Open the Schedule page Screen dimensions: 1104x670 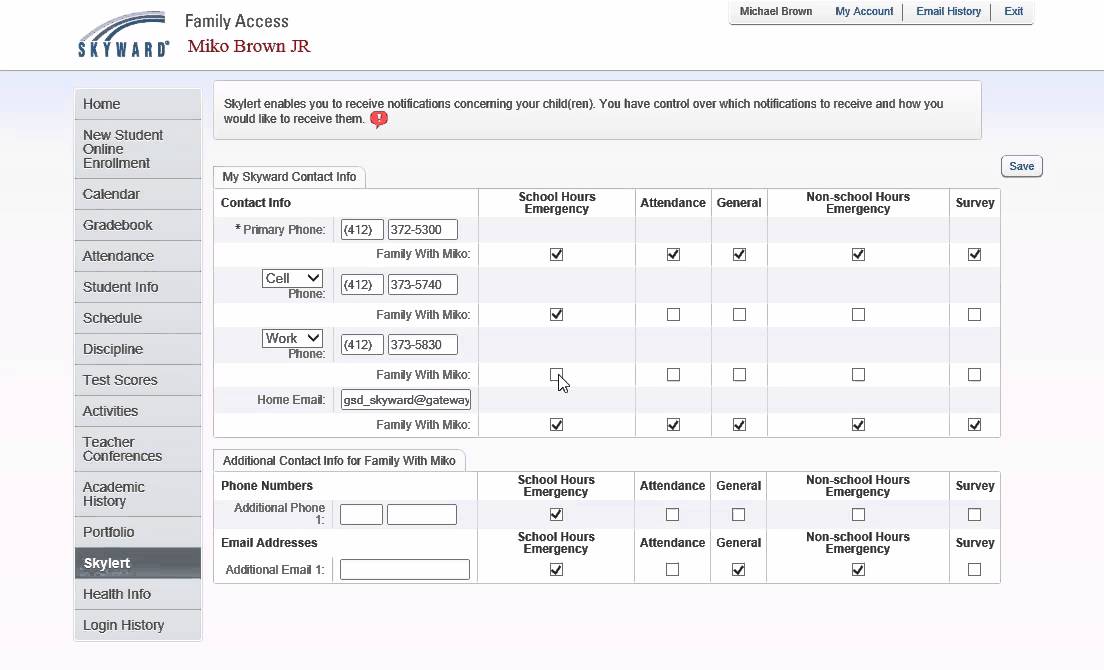coord(138,318)
